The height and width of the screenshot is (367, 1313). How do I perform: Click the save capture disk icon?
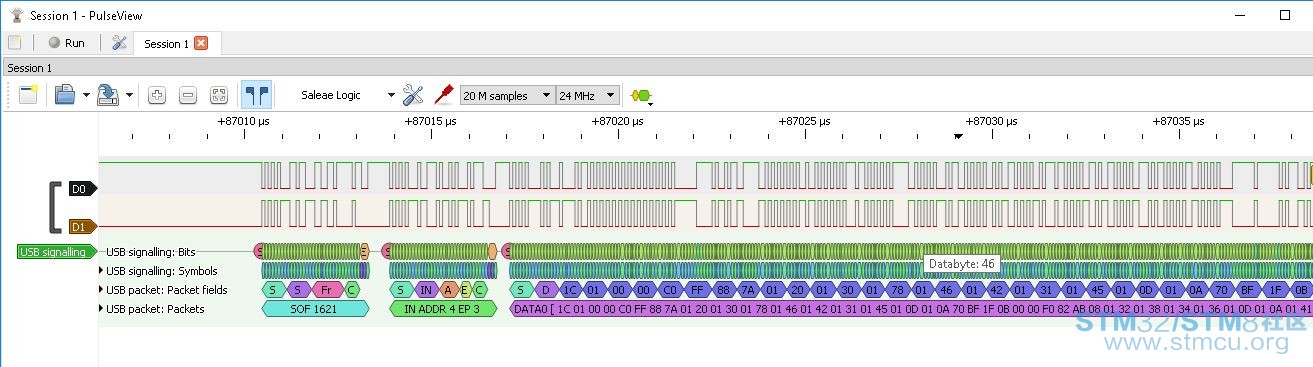pos(108,95)
